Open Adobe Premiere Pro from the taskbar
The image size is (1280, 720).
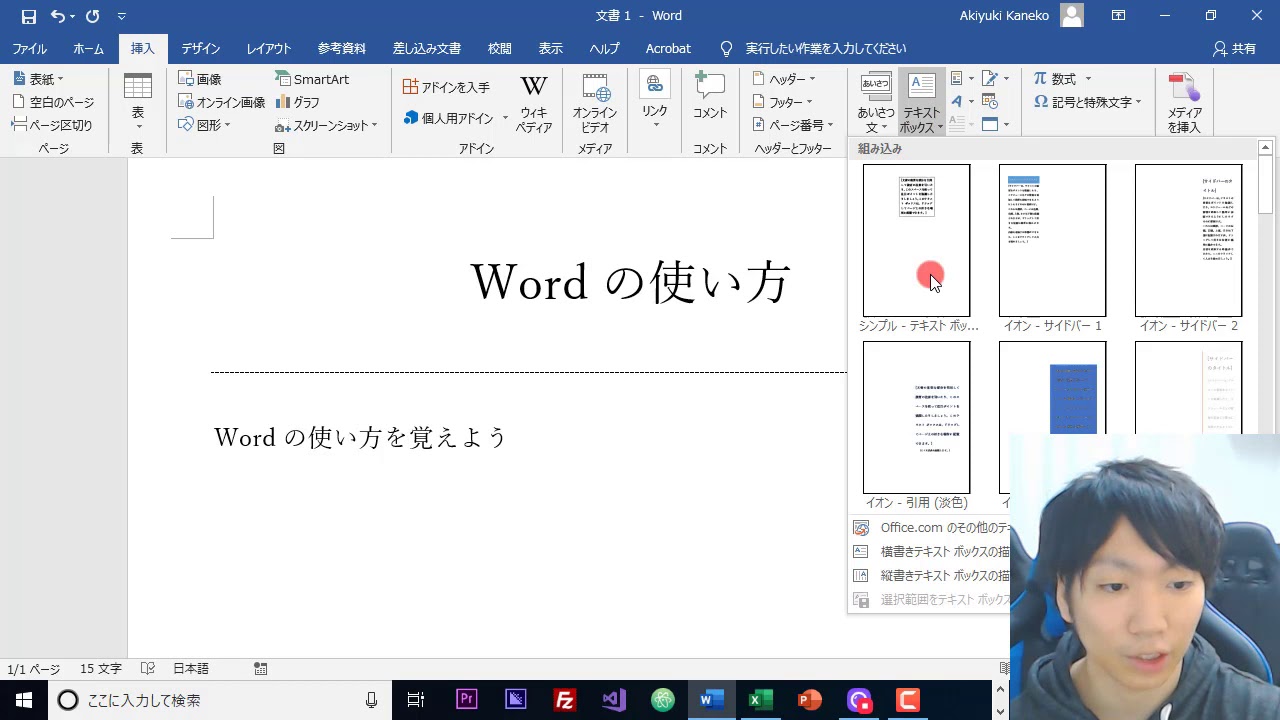click(x=467, y=700)
